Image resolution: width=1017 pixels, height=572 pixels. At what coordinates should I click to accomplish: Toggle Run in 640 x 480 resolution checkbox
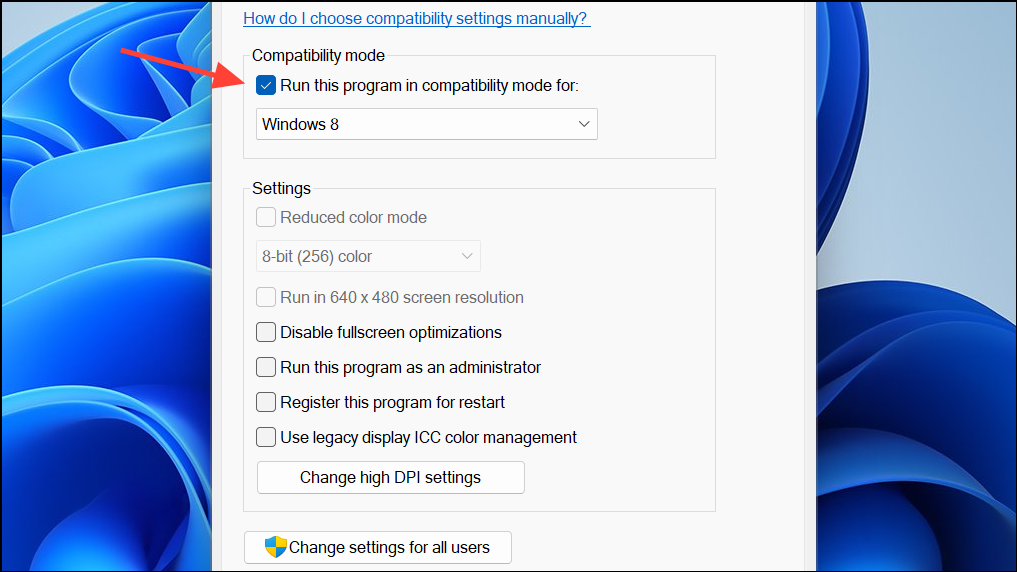click(x=266, y=297)
